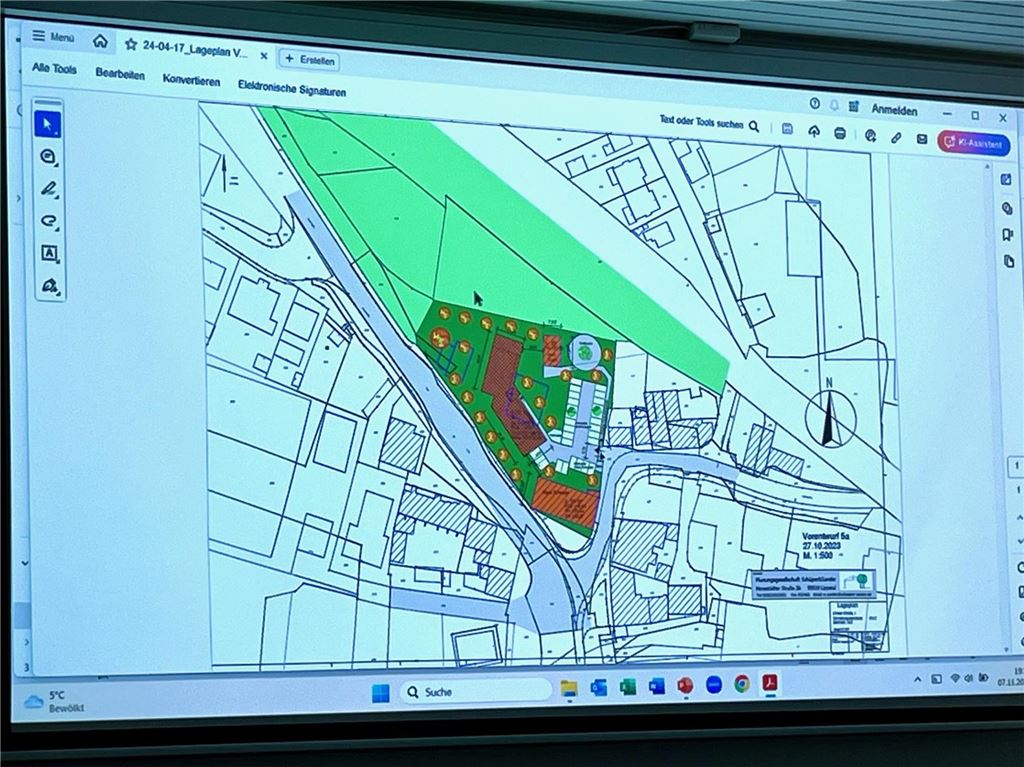Open the Bearbeiten menu

[x=120, y=74]
